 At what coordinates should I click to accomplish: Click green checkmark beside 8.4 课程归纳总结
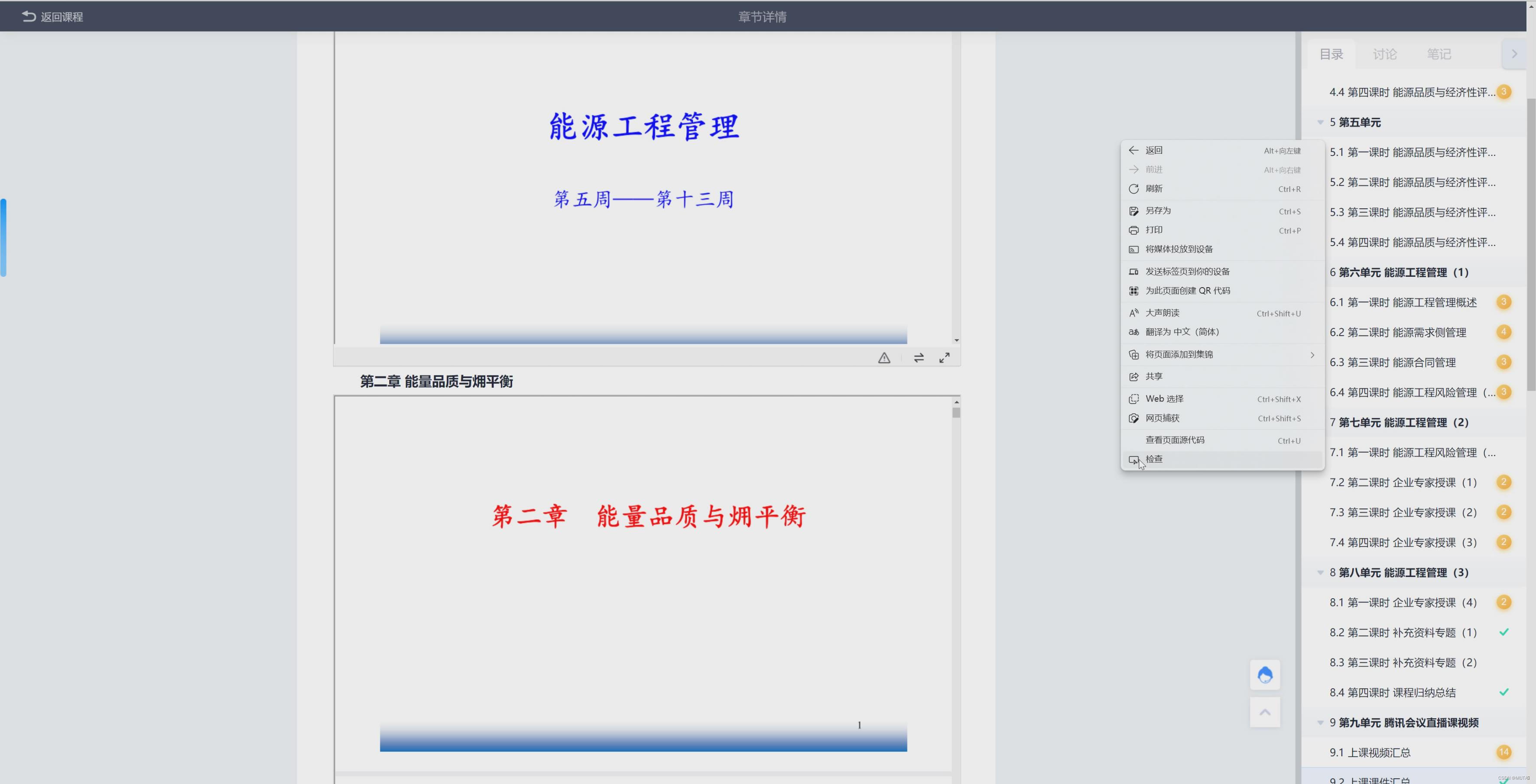(1503, 692)
